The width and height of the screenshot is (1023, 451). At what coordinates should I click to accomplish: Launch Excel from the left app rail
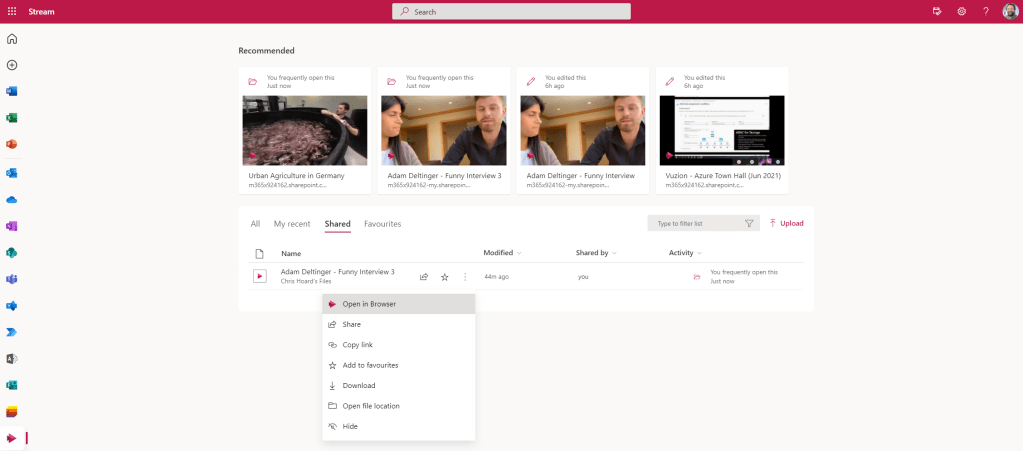pos(12,118)
